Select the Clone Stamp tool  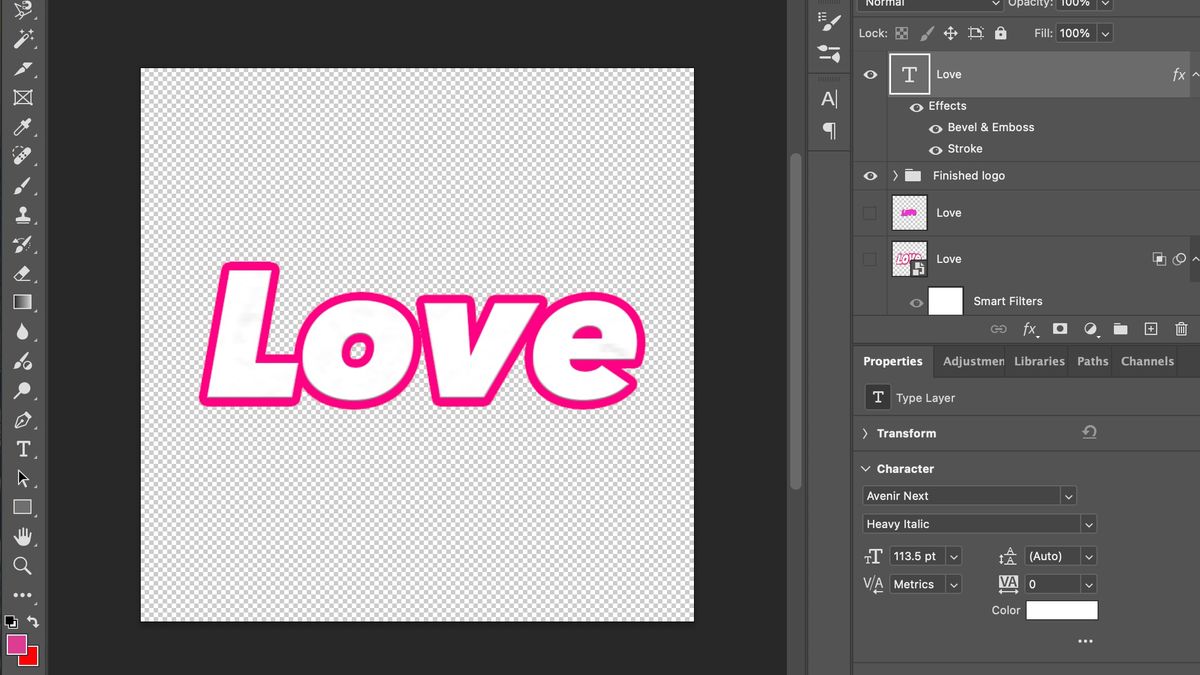(22, 215)
